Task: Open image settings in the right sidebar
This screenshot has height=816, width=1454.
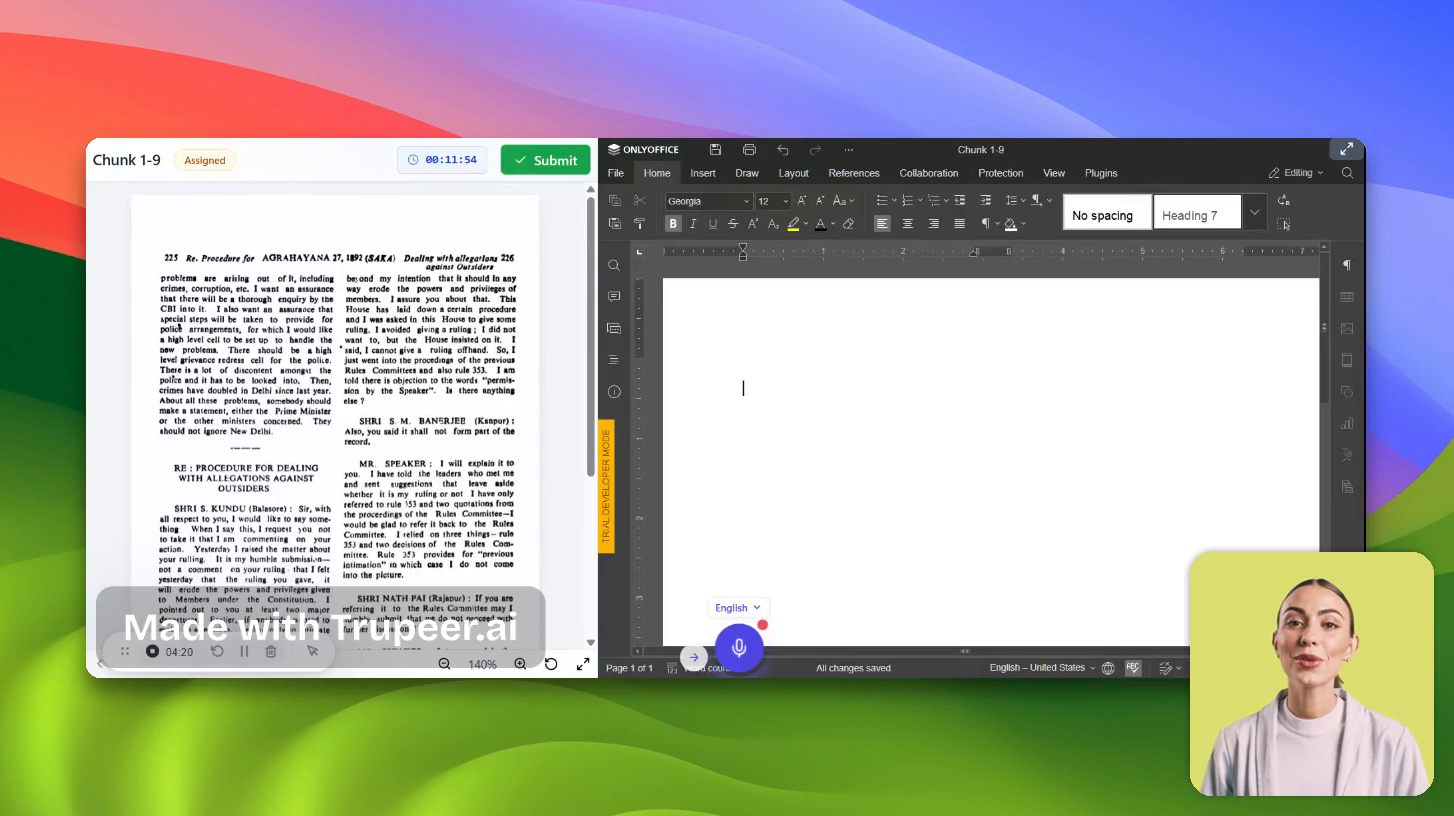Action: pos(1347,328)
